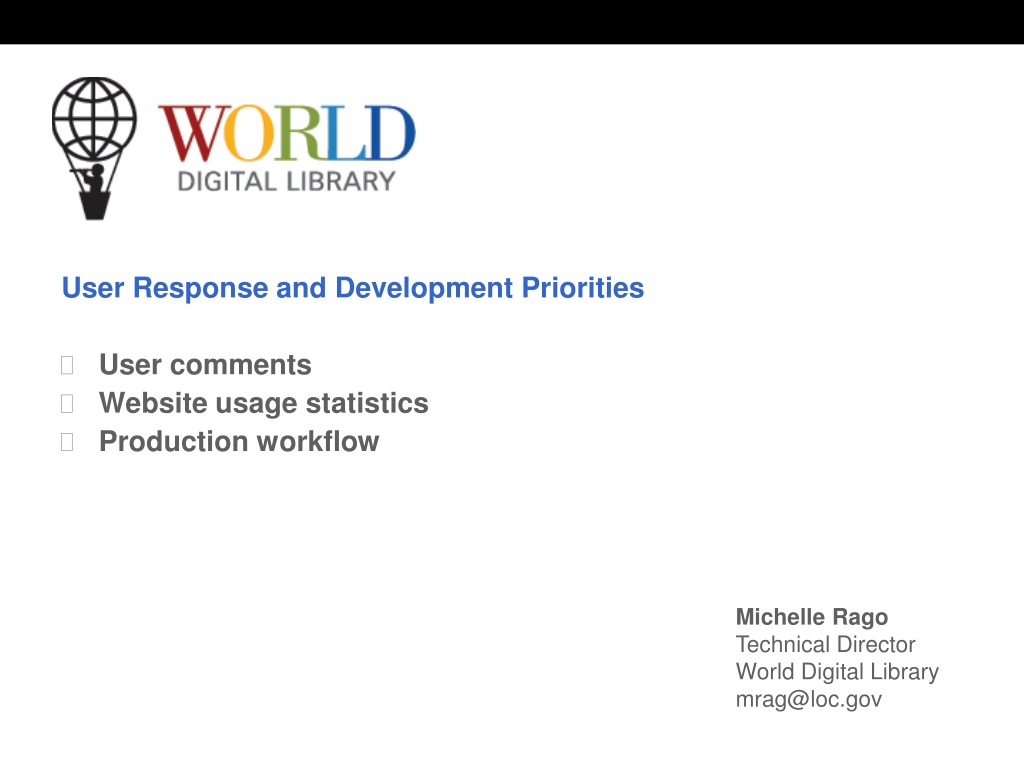Click the hot air balloon globe logo

coord(94,148)
